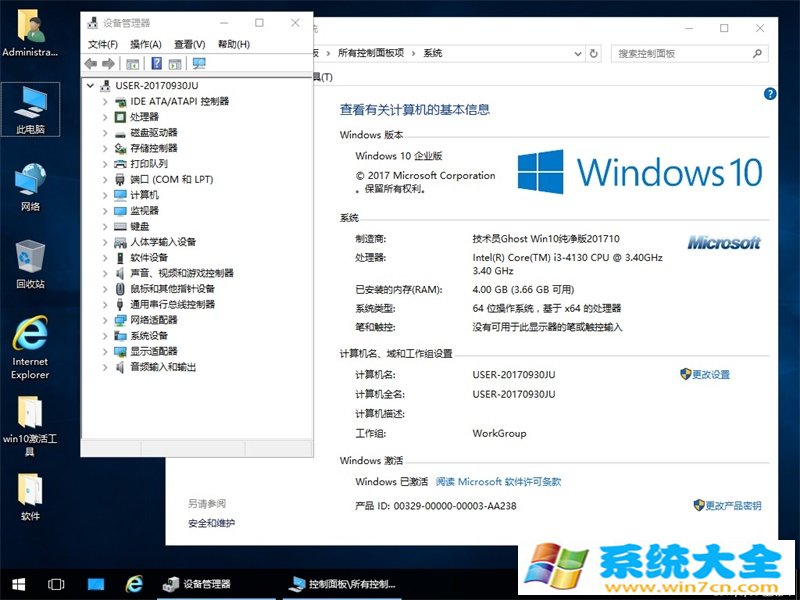Collapse the USER-20170930JU root node

tap(91, 86)
